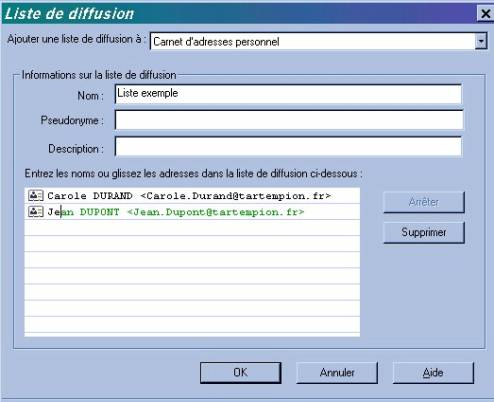Click into the Nom field containing Liste exemple
Viewport: 494px width, 402px height.
pyautogui.click(x=288, y=94)
